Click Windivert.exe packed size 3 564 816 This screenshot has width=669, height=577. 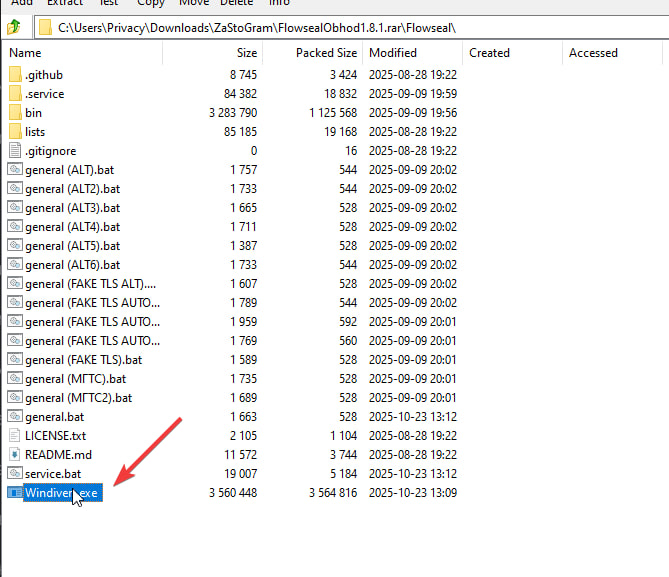(333, 492)
